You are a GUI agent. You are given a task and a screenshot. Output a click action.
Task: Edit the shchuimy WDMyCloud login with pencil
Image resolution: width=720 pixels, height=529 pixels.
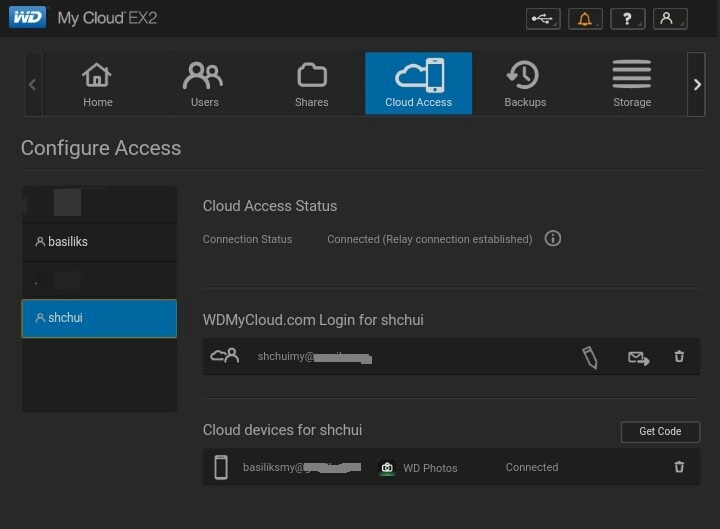590,357
